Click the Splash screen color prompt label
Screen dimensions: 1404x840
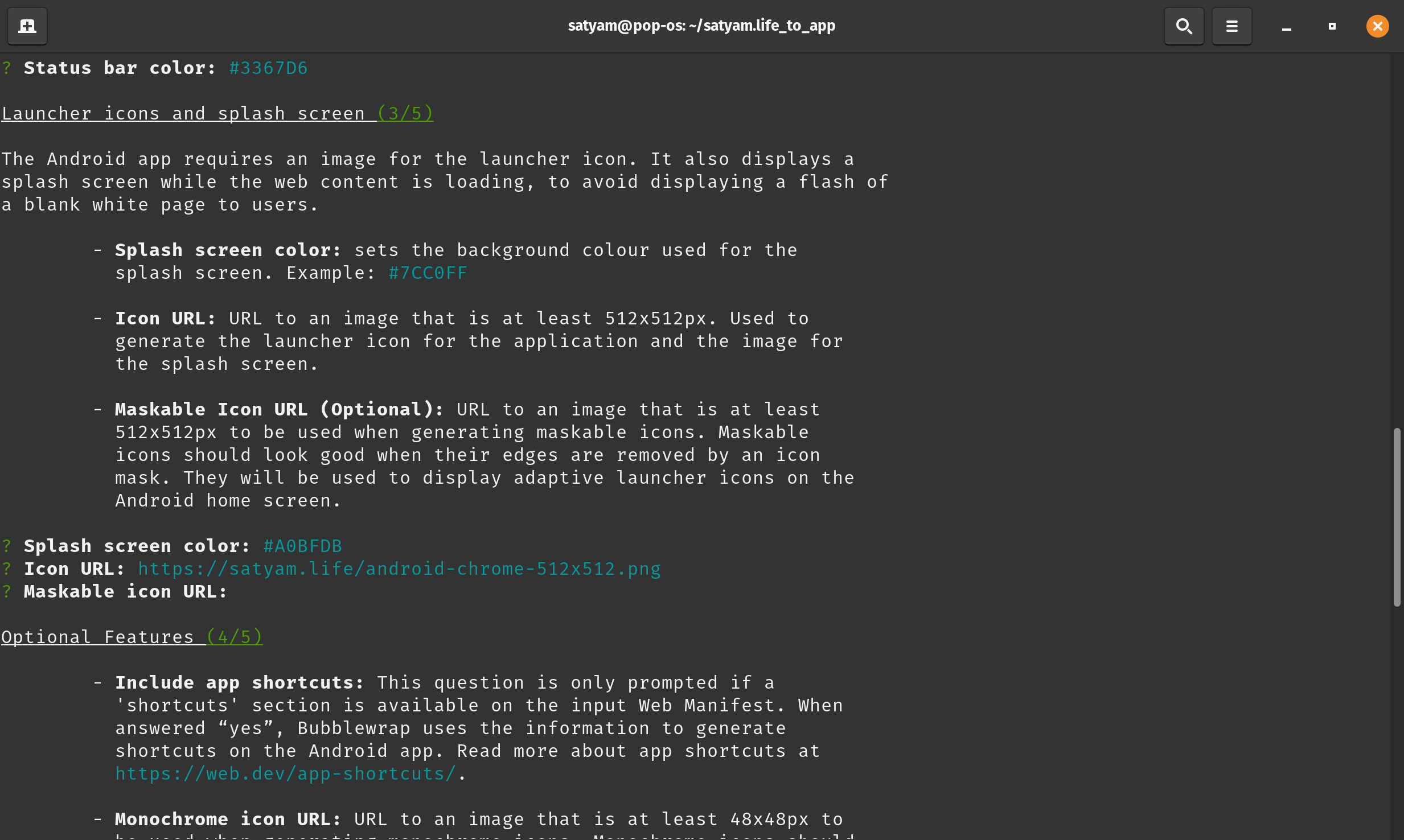coord(137,546)
